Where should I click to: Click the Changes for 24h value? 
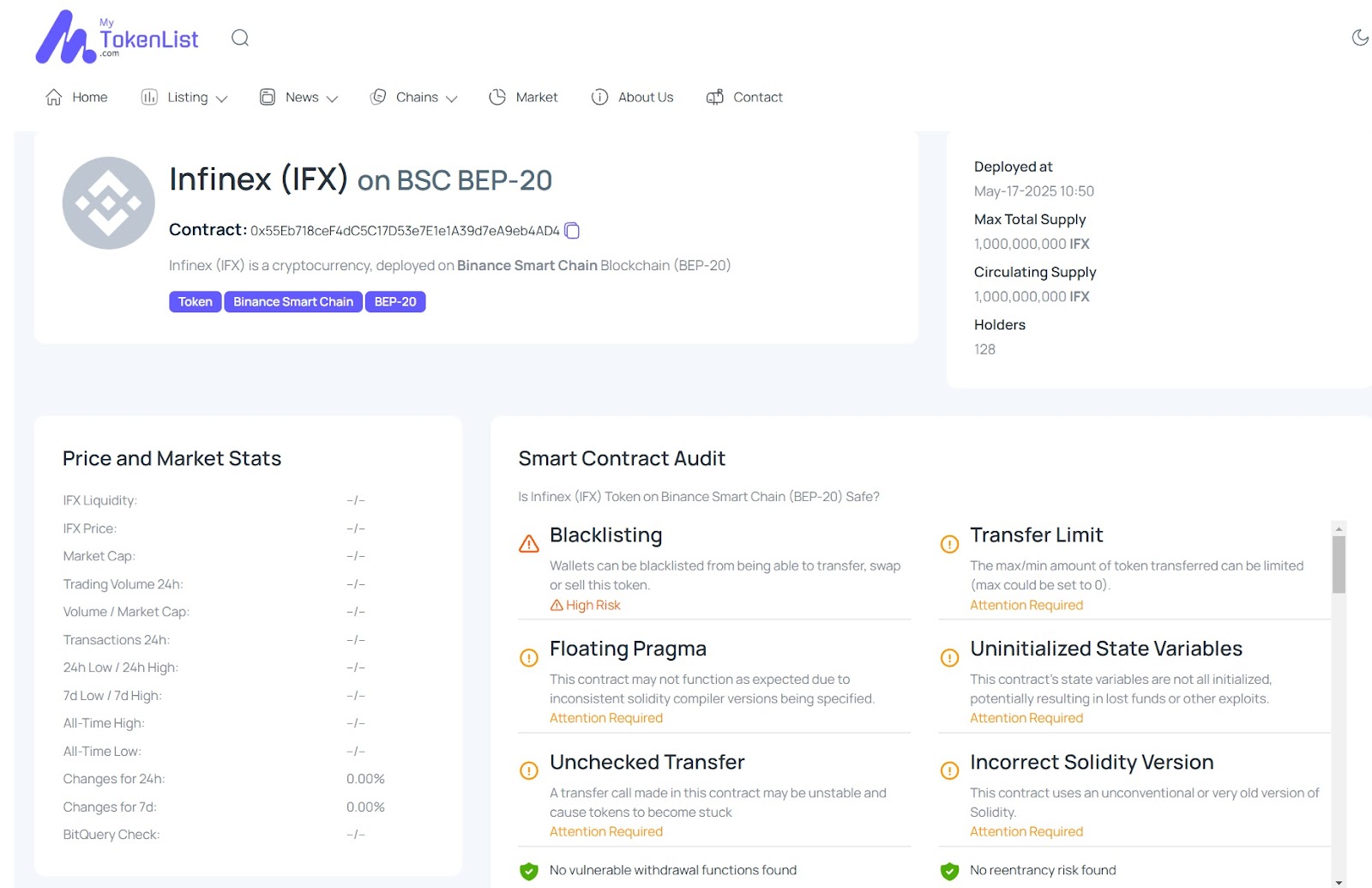click(x=365, y=779)
